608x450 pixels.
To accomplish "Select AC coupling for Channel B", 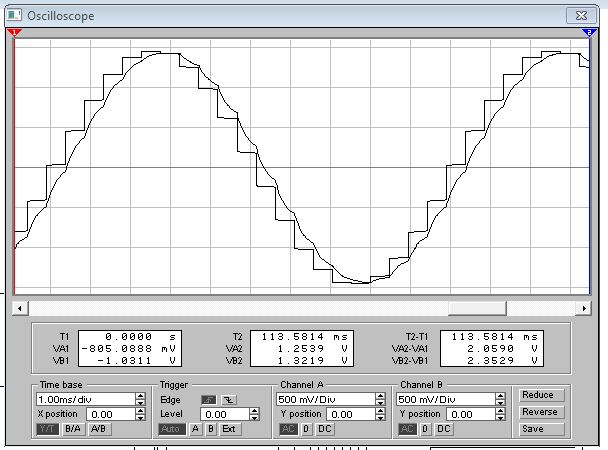I will 408,429.
